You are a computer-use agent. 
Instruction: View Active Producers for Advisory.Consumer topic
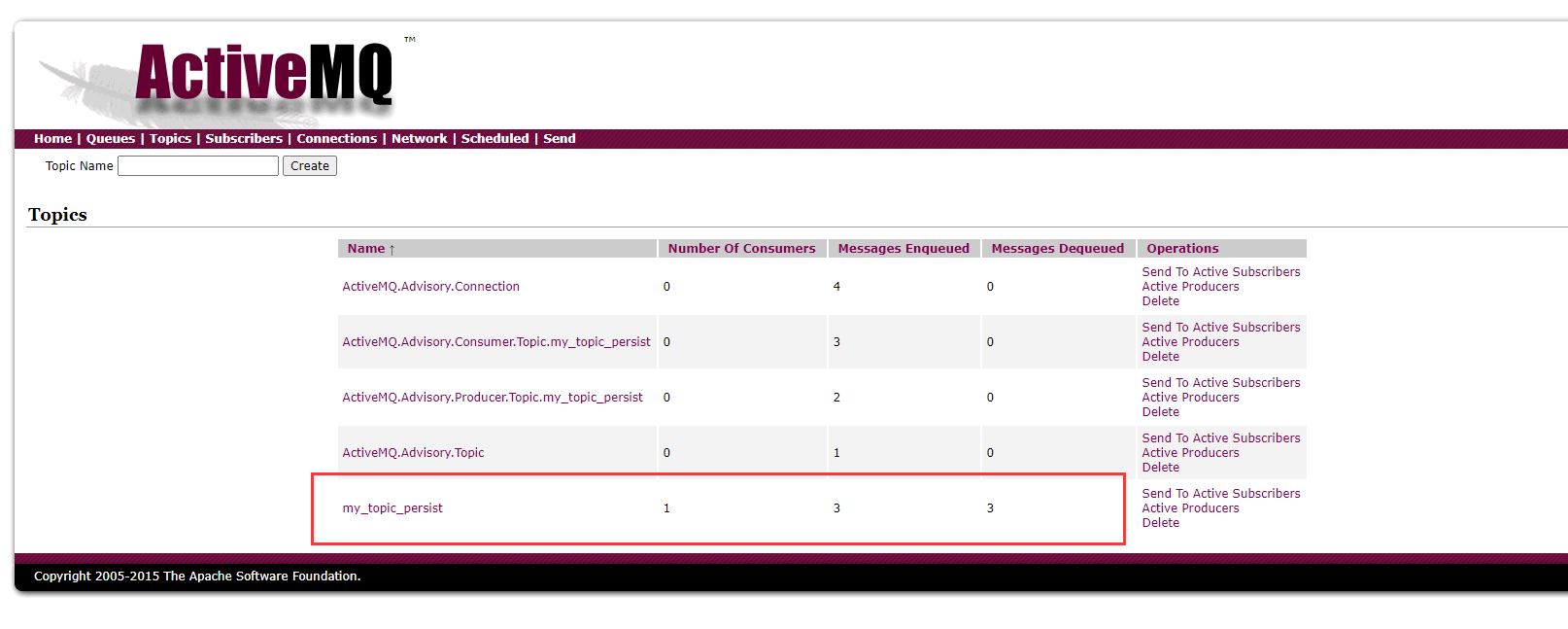[1191, 342]
